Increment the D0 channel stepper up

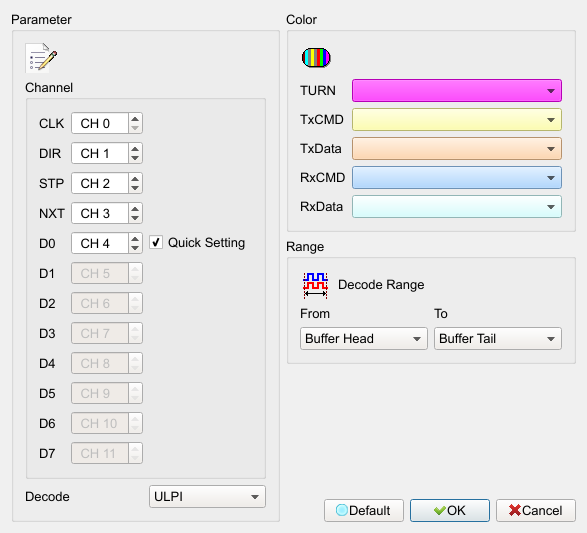135,238
